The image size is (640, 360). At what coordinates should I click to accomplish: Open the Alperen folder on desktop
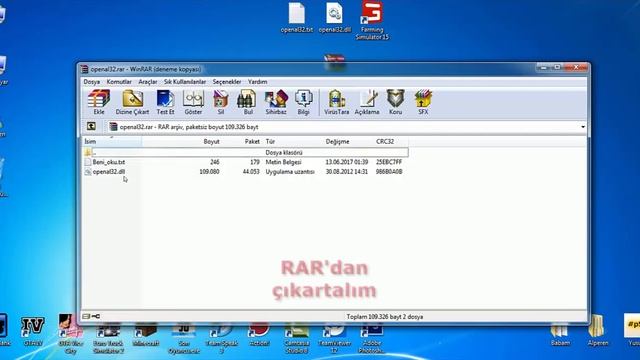(598, 331)
